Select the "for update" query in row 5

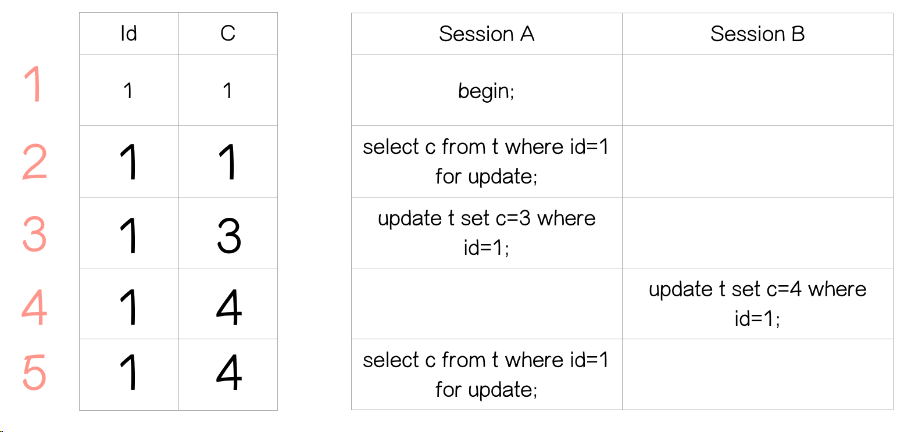486,374
